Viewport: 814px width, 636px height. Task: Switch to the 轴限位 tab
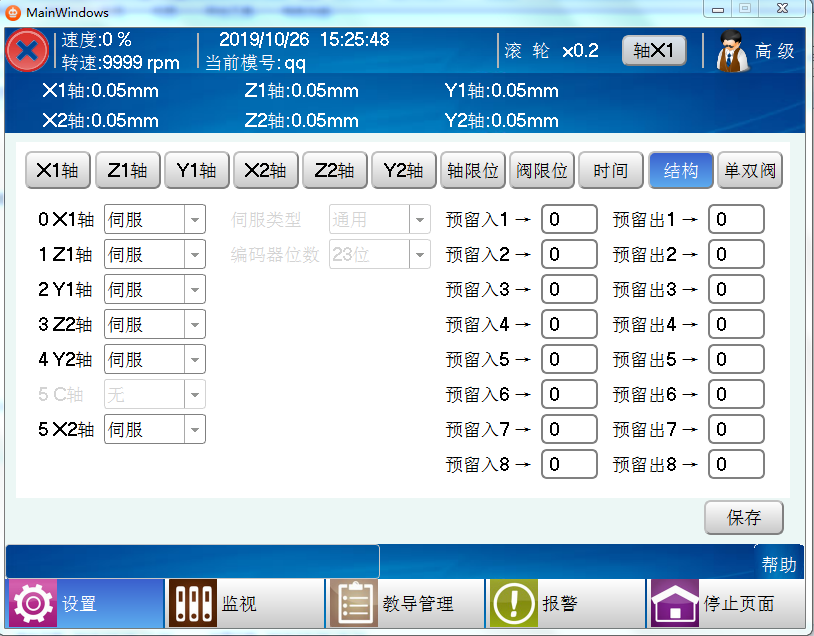(472, 171)
